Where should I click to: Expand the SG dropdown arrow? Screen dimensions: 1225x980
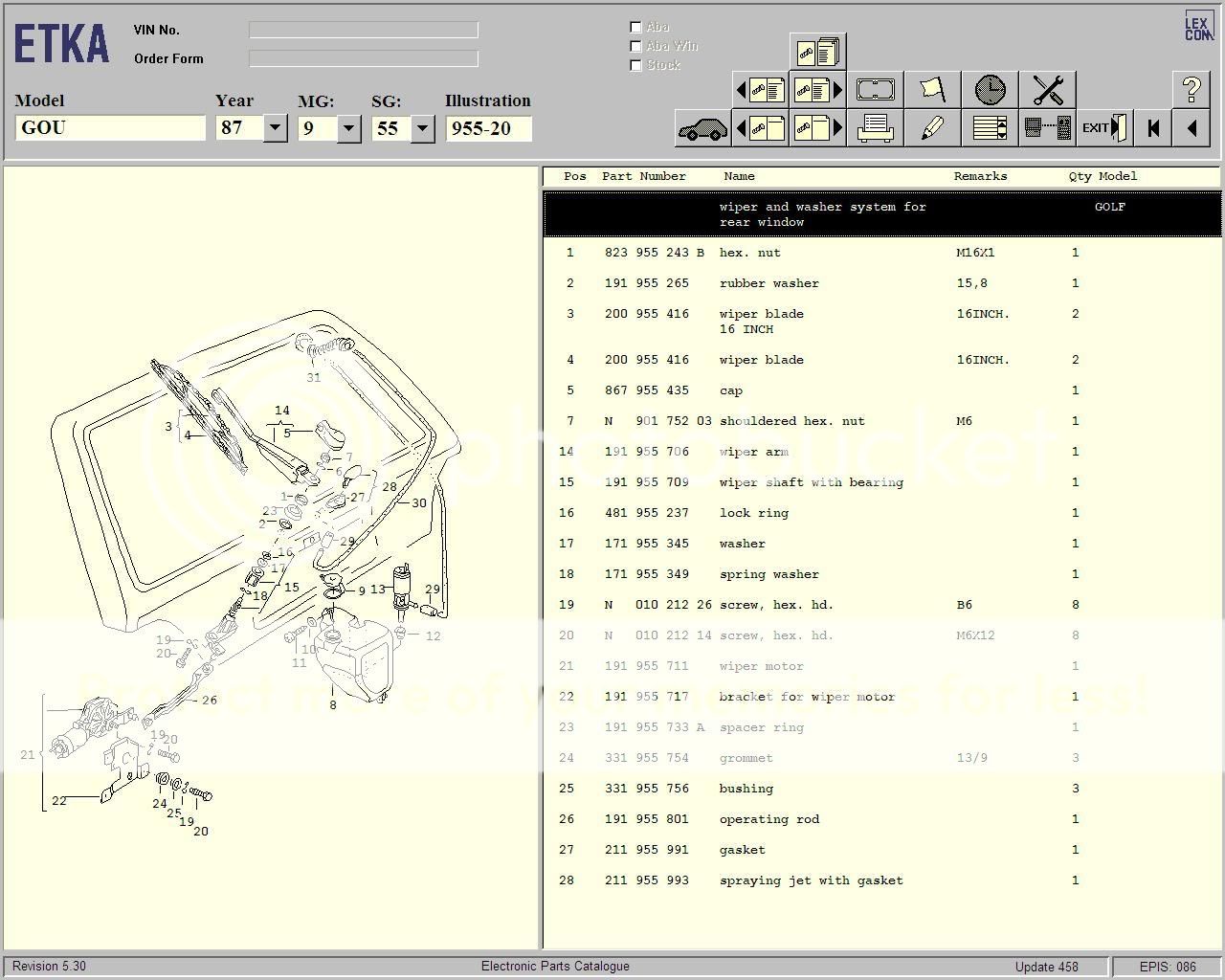422,128
